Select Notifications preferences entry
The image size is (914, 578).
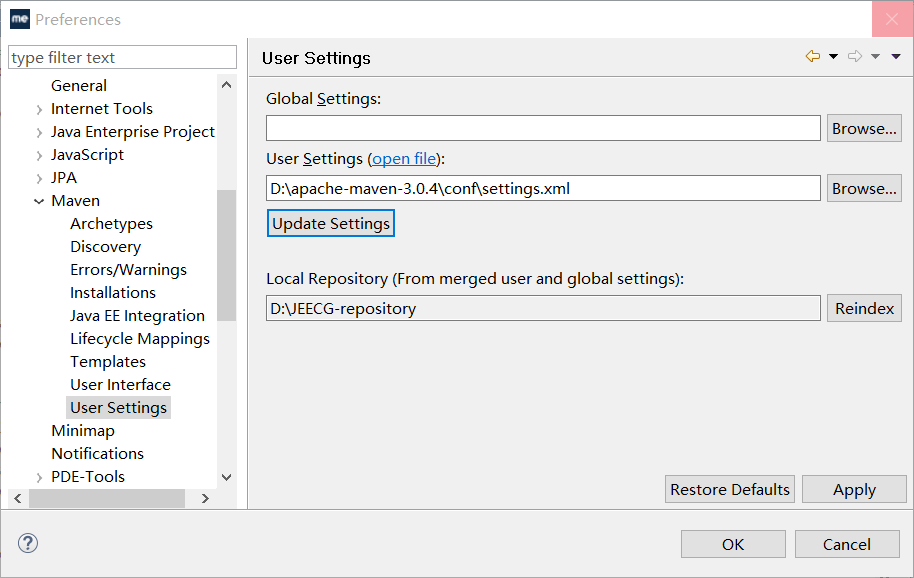click(97, 453)
